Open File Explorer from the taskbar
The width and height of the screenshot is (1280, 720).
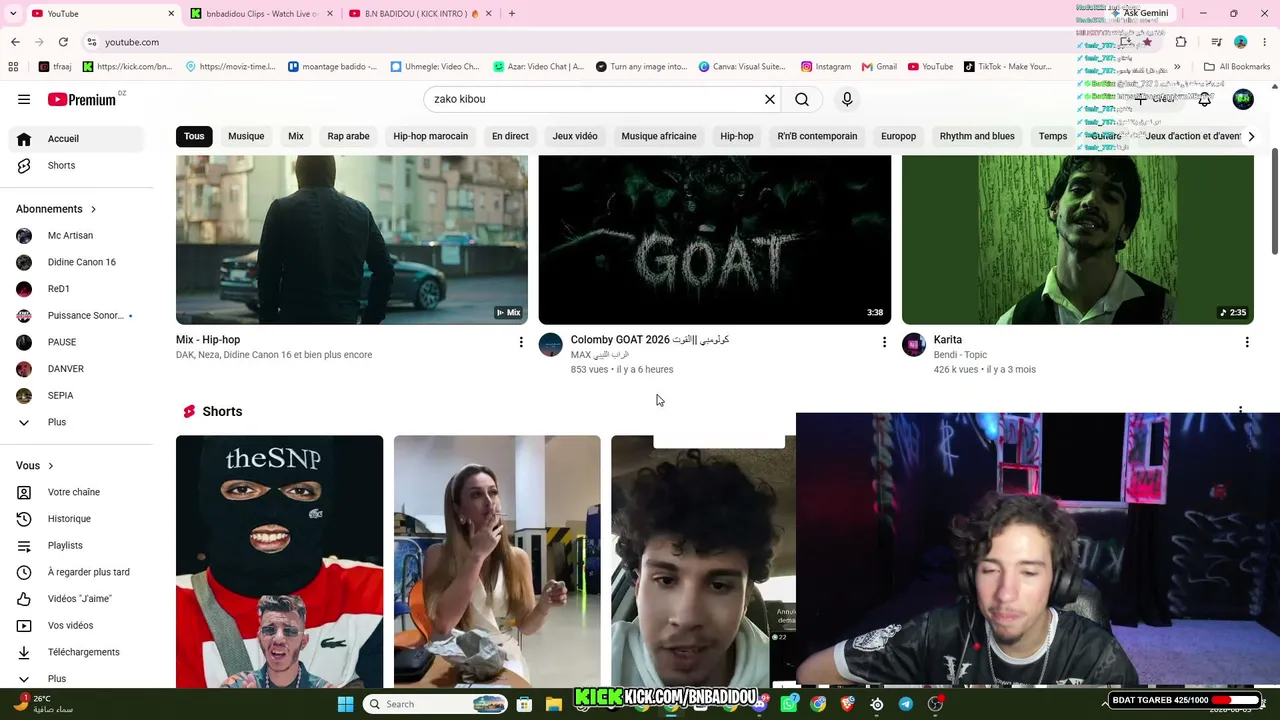point(554,704)
